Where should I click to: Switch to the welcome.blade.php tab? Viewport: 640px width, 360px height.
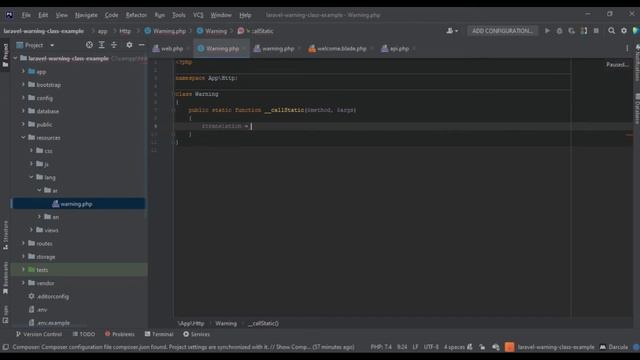pyautogui.click(x=338, y=48)
